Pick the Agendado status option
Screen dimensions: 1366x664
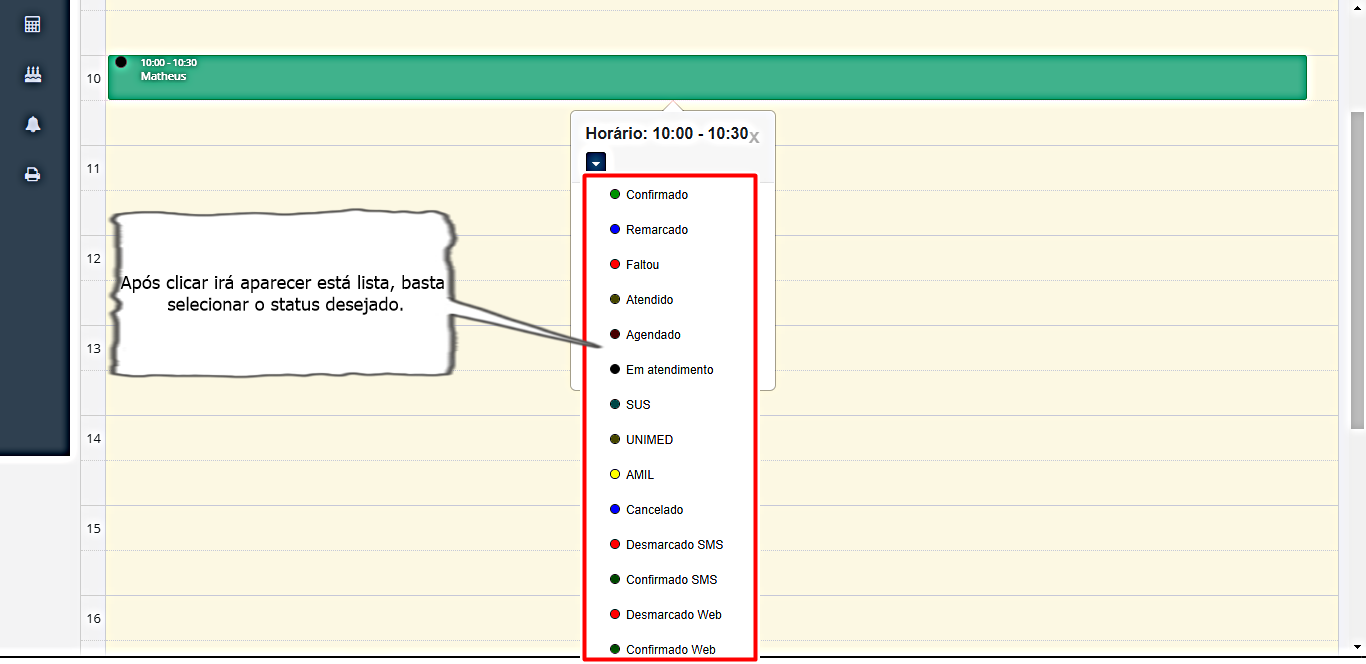[x=652, y=335]
